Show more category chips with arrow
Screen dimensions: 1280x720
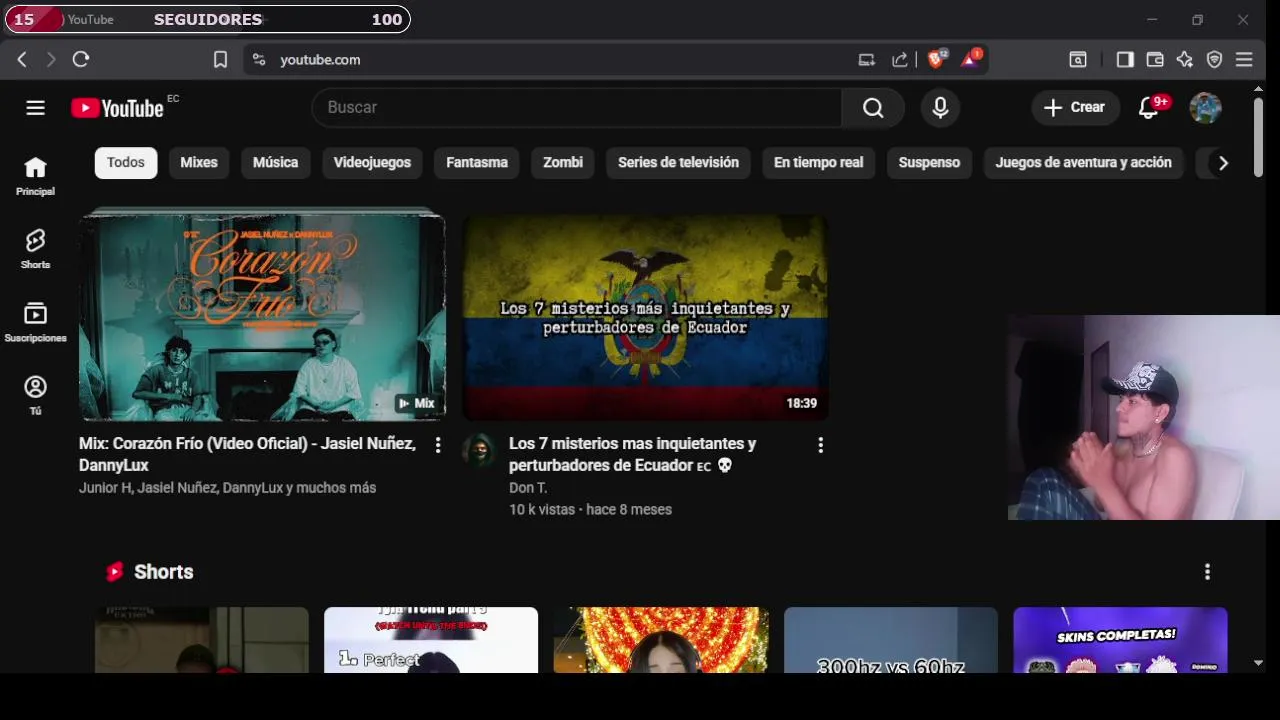(x=1223, y=163)
